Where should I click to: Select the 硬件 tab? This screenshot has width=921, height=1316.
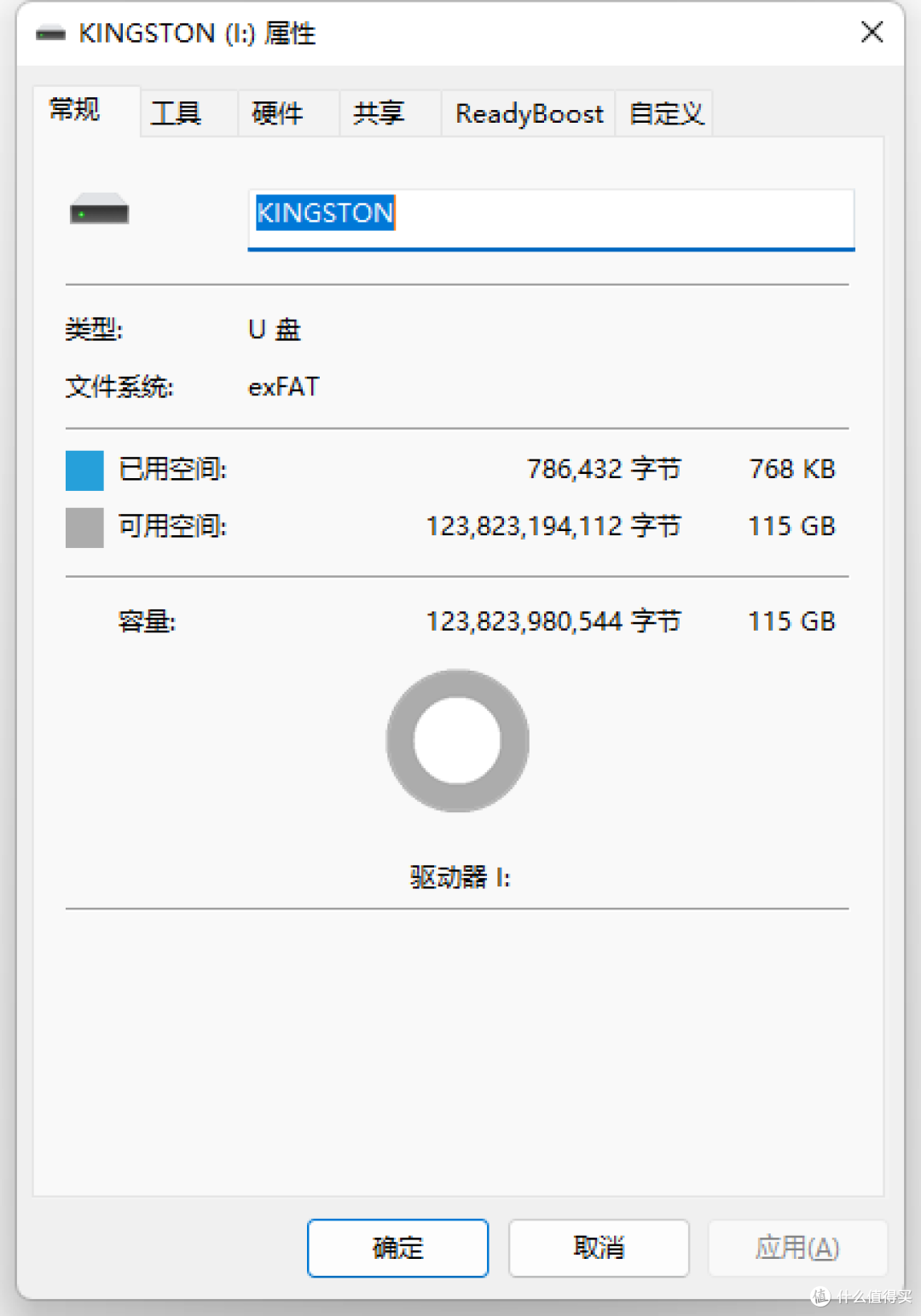pyautogui.click(x=275, y=112)
